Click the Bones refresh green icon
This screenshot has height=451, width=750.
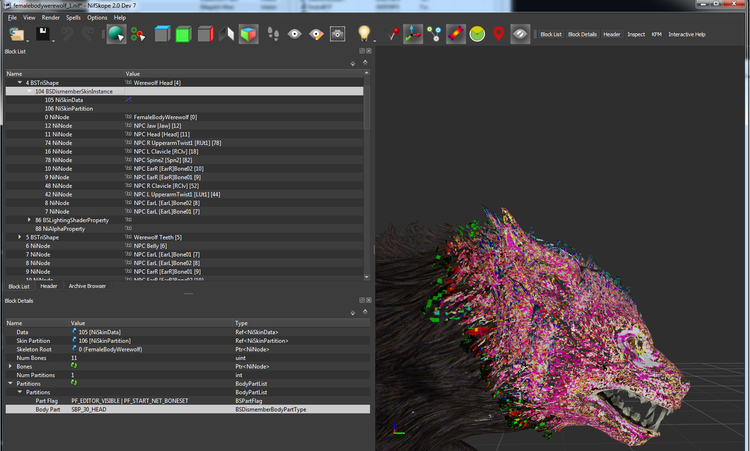click(x=74, y=366)
